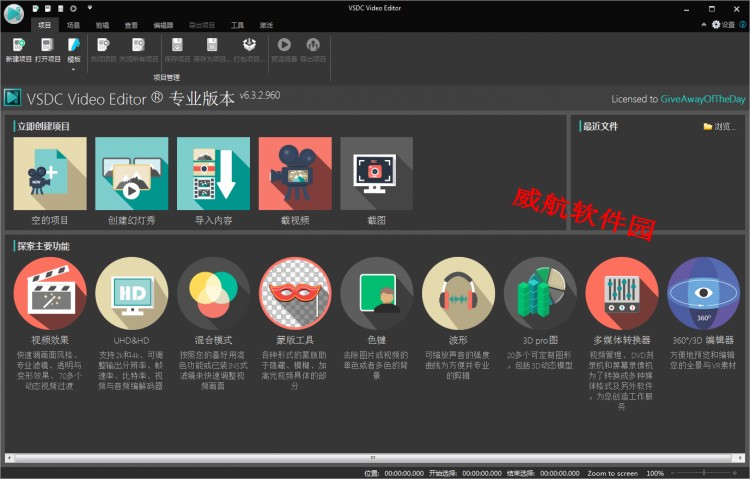Image resolution: width=750 pixels, height=479 pixels.
Task: Open the 工具 ribbon tab
Action: coord(237,25)
